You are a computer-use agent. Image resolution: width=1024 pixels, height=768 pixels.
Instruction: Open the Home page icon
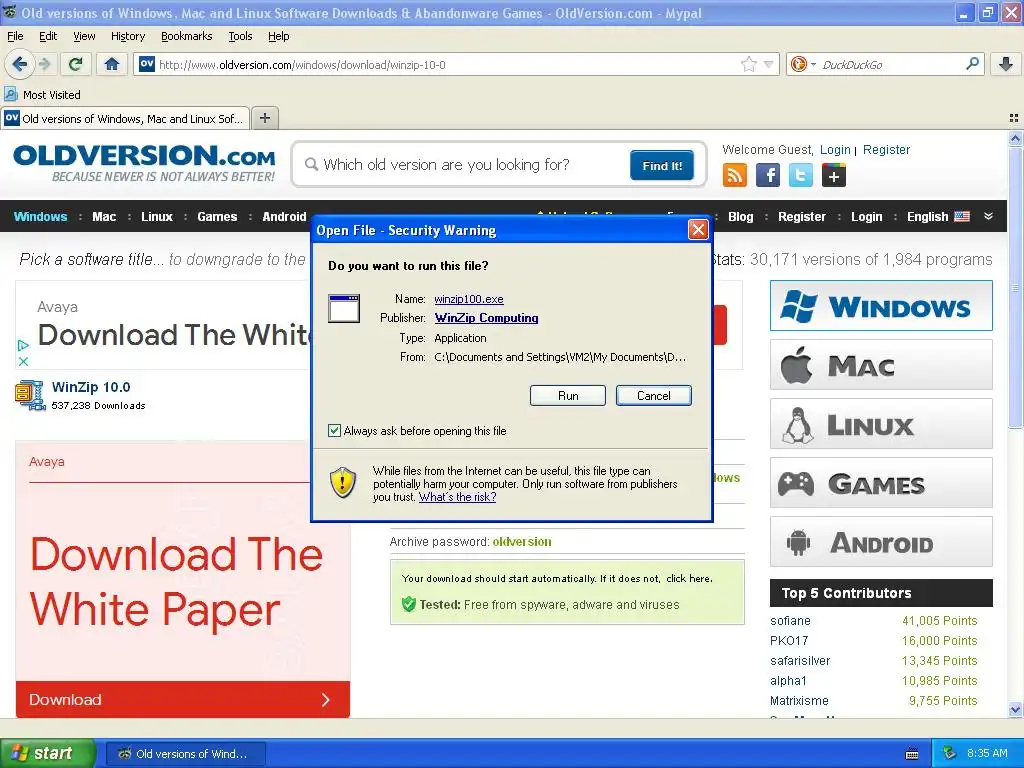point(112,64)
